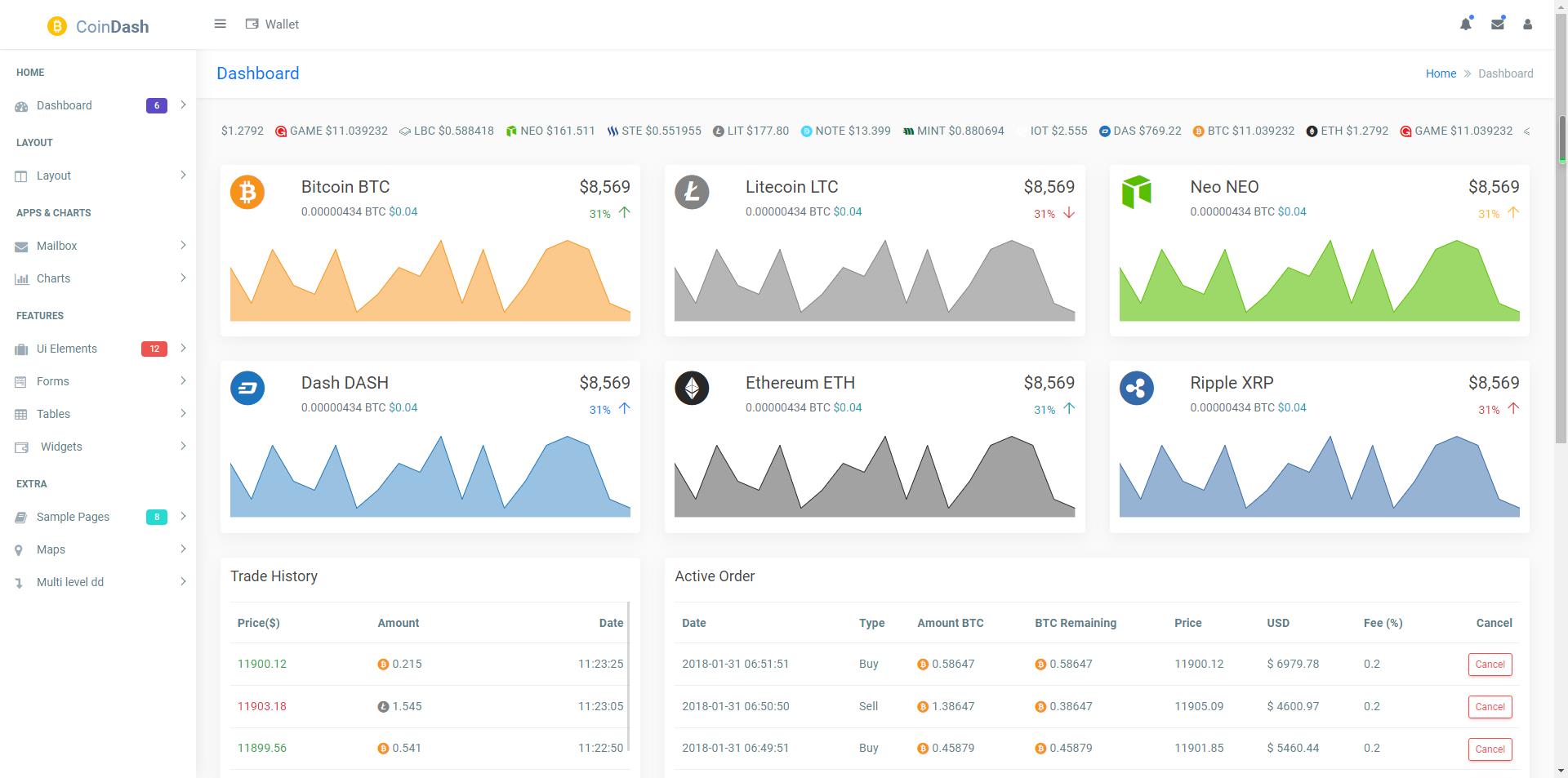The image size is (1568, 778).
Task: Expand the Layout menu chevron
Action: coord(183,175)
